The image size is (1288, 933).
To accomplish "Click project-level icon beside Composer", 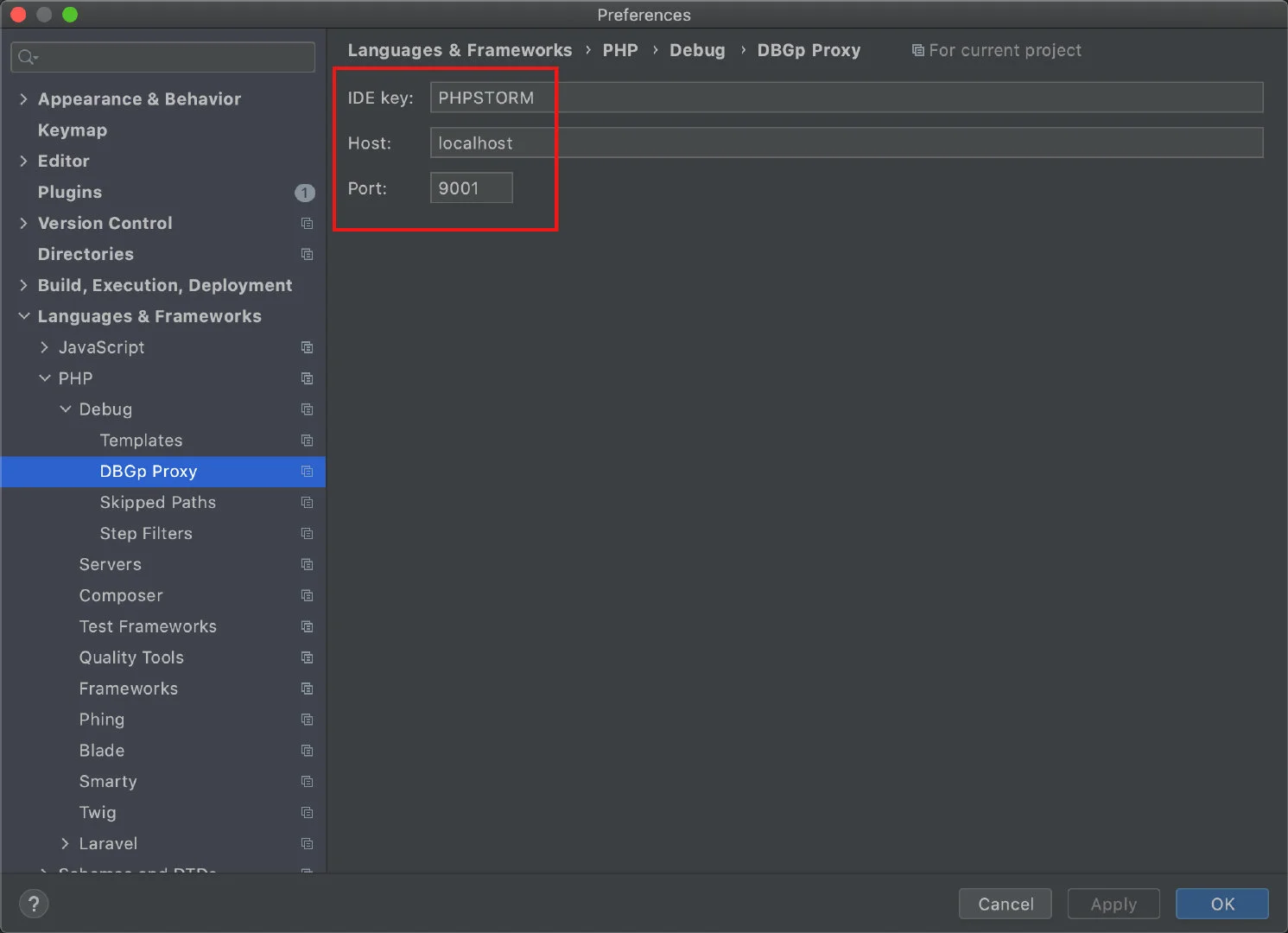I will [307, 595].
